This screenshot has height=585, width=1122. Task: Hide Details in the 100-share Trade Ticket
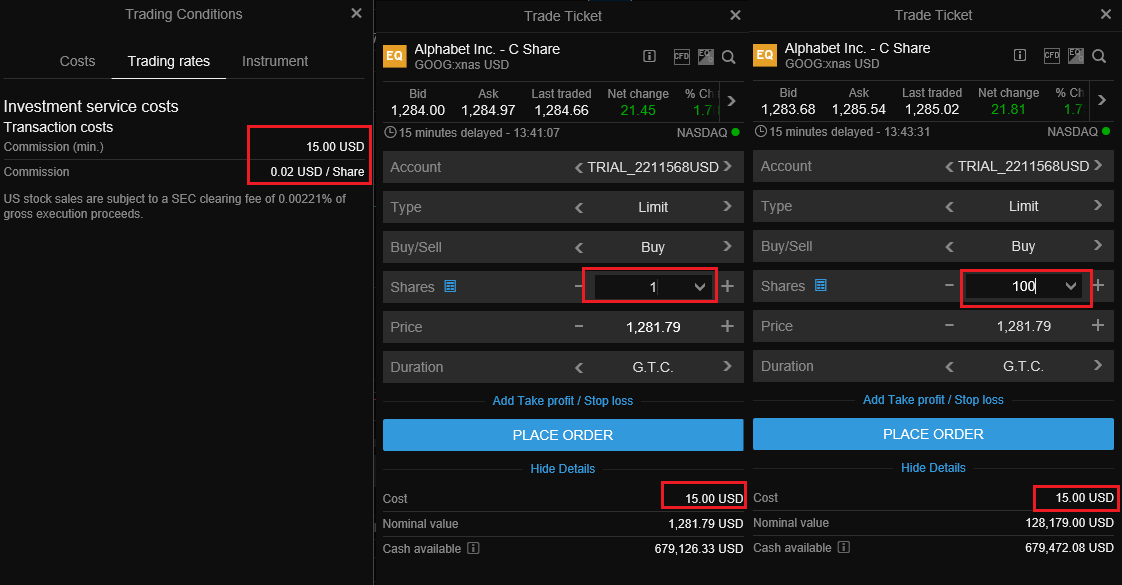click(933, 468)
